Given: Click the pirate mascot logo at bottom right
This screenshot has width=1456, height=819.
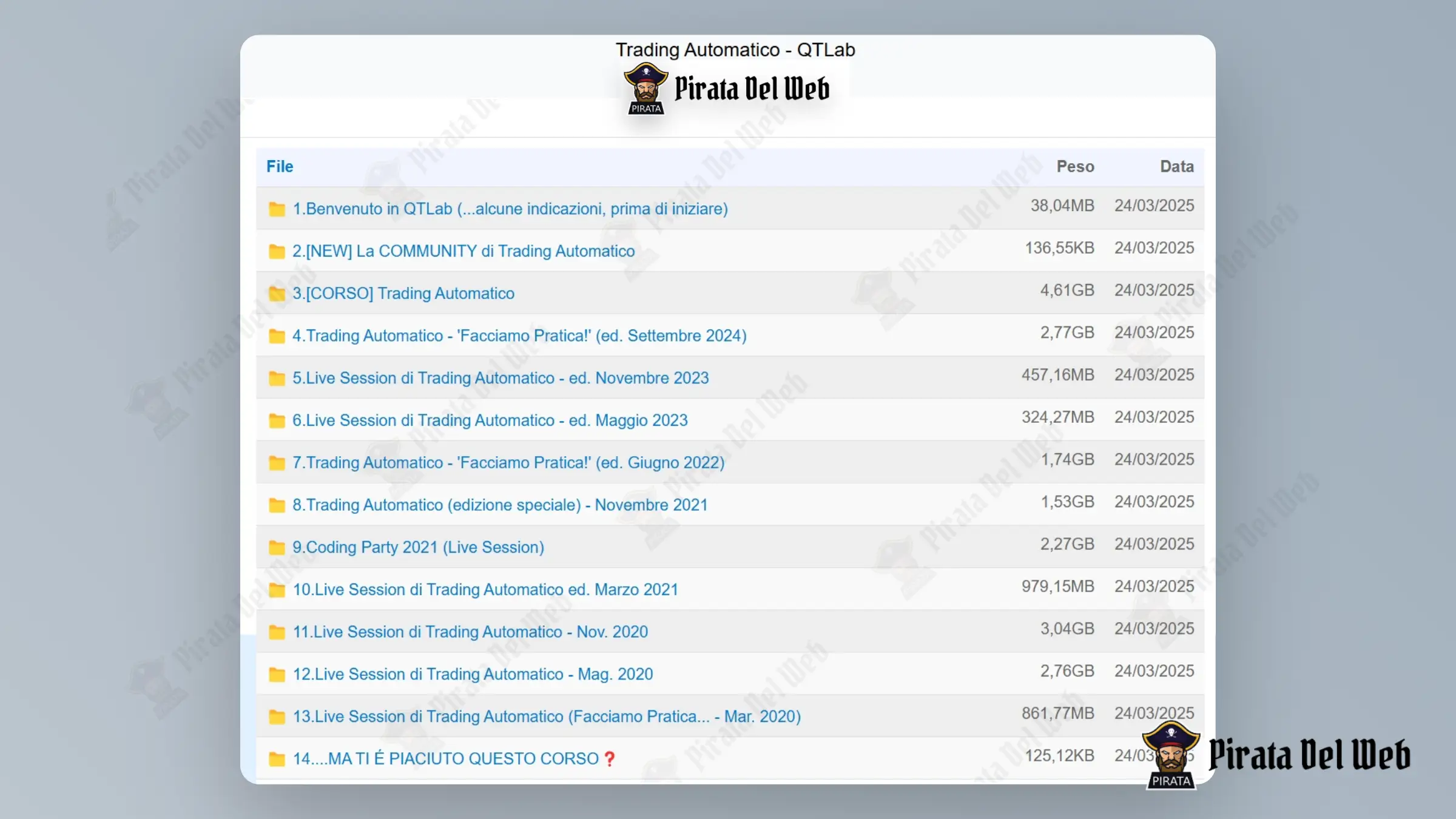Looking at the screenshot, I should tap(1171, 756).
